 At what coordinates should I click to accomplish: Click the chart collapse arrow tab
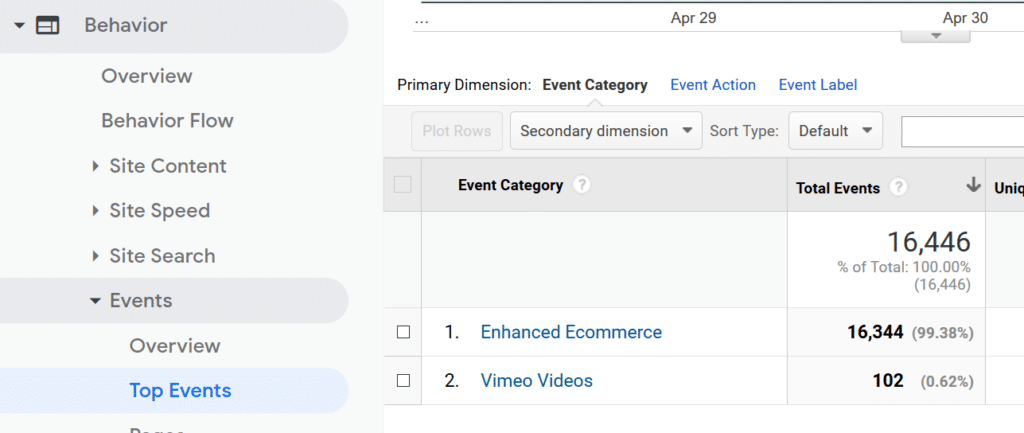pos(935,36)
